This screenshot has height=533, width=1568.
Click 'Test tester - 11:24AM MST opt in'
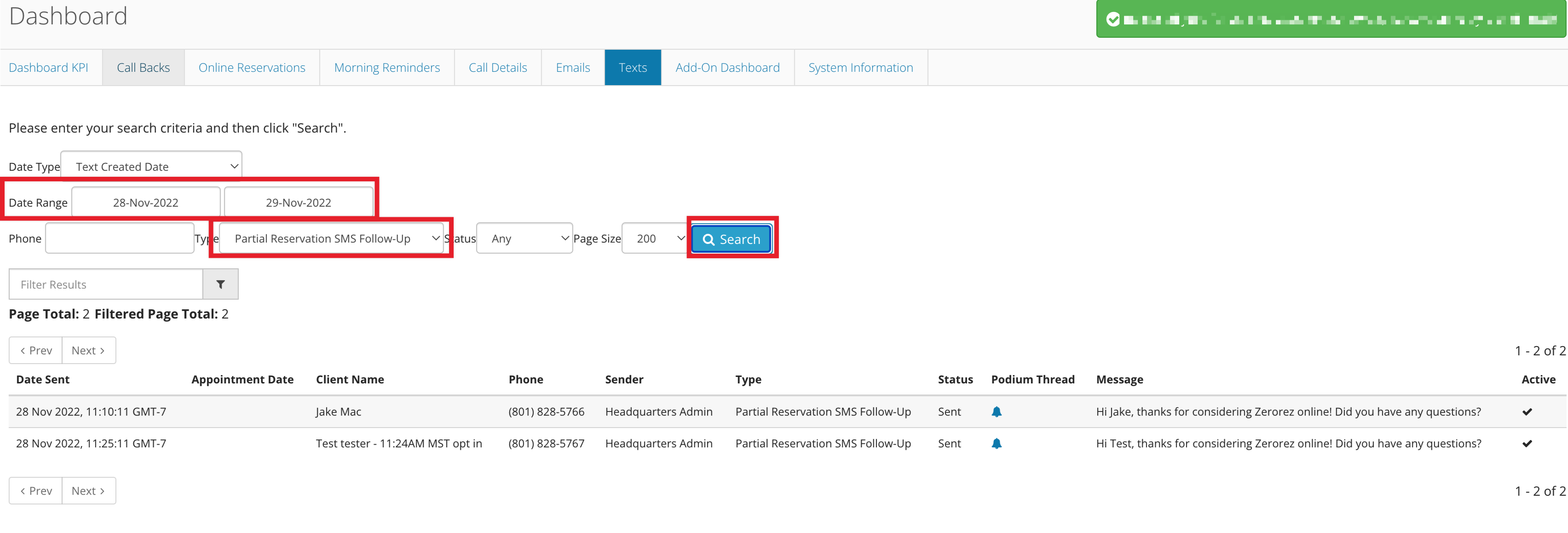399,443
